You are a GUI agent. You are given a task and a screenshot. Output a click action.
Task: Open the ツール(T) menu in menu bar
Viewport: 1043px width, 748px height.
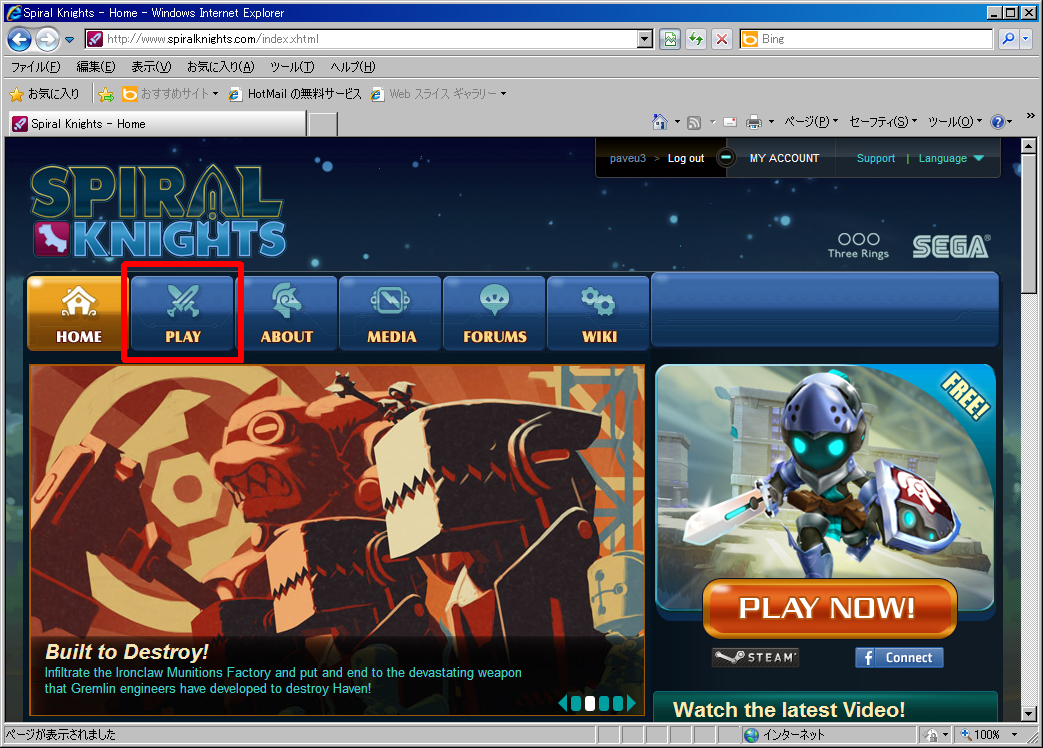(292, 66)
